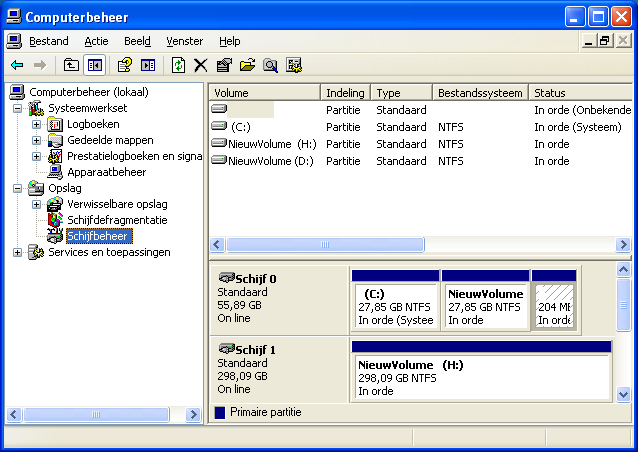Viewport: 640px width, 452px height.
Task: Sort by Bestandssysteem column header
Action: (481, 93)
